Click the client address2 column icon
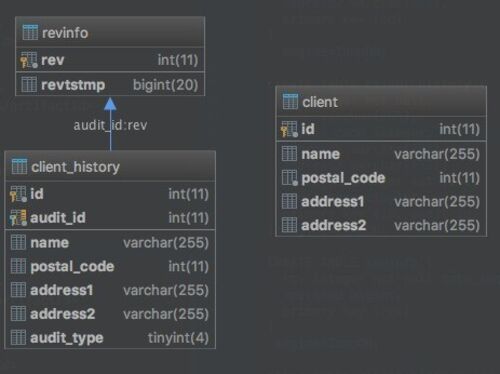The width and height of the screenshot is (500, 374). (x=289, y=225)
